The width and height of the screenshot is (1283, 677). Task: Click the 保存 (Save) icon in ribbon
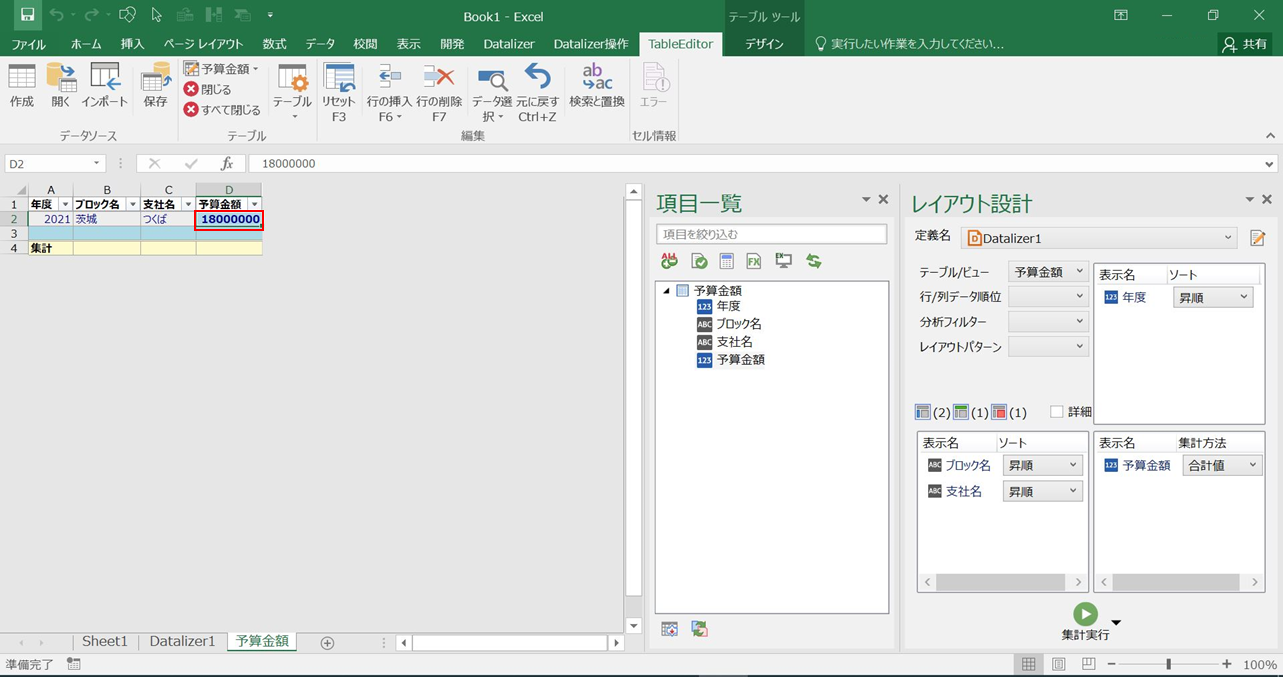[x=155, y=85]
